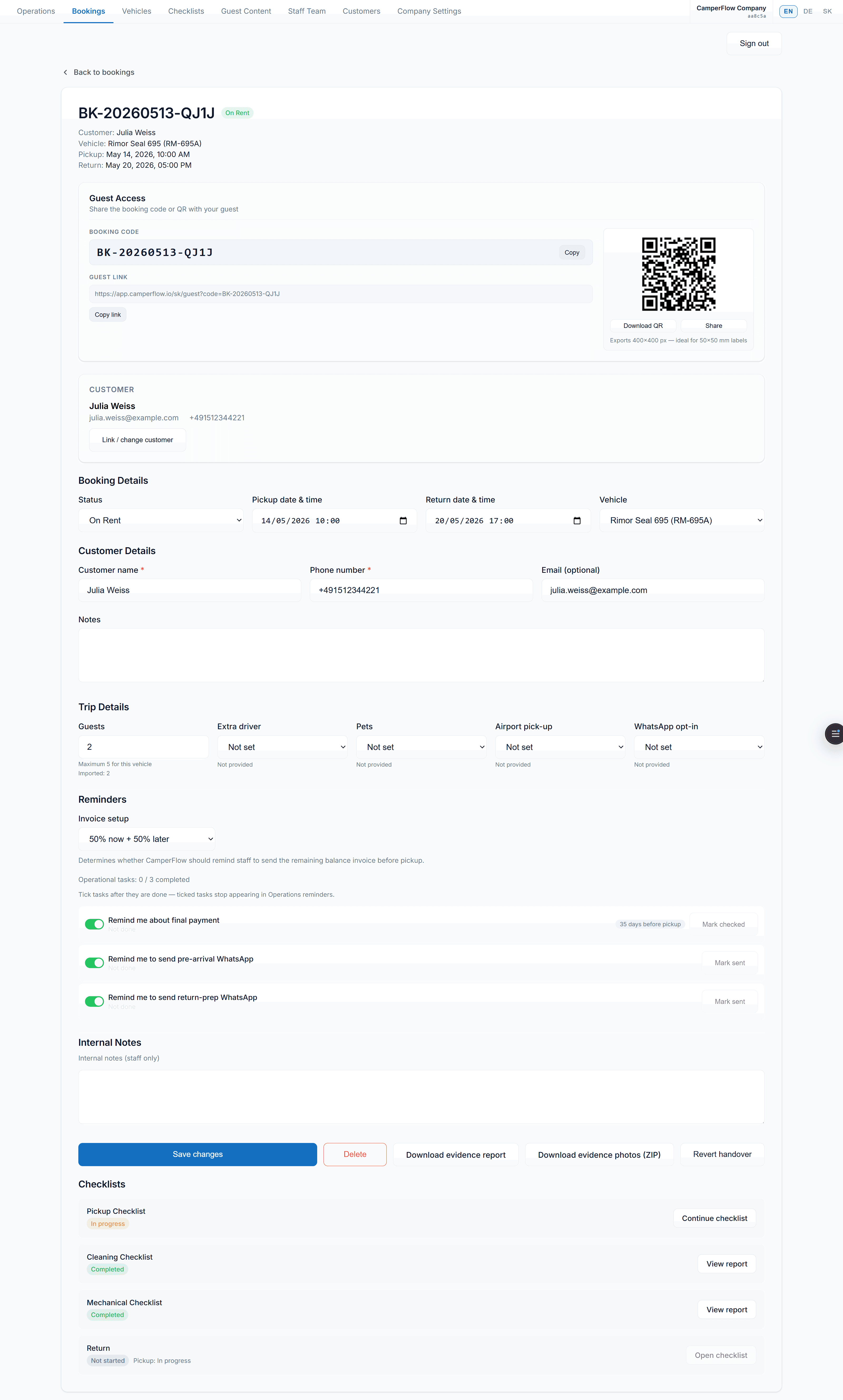Toggle the pre-arrival WhatsApp reminder switch

click(94, 963)
